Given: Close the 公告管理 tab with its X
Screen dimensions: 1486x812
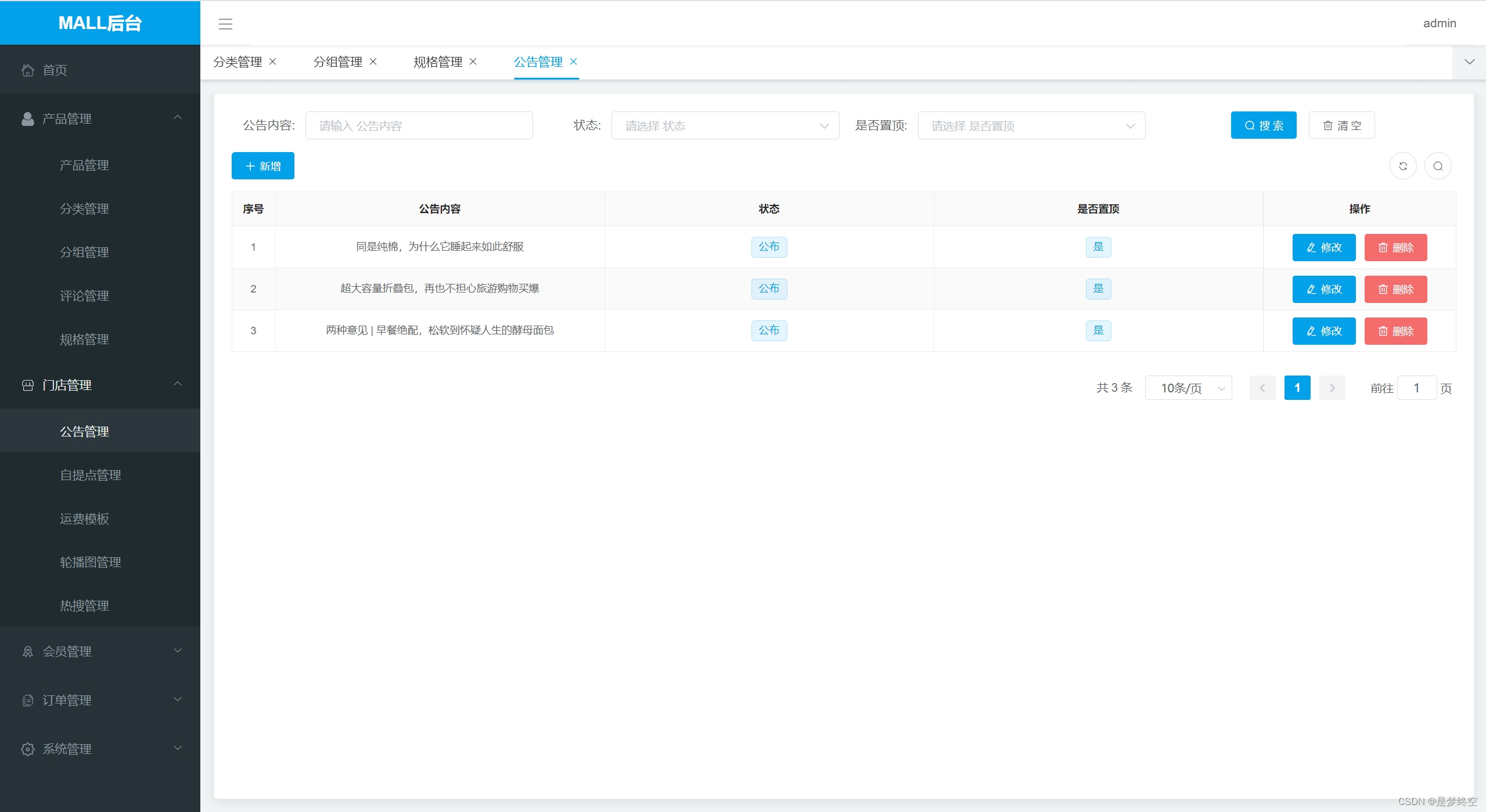Looking at the screenshot, I should pyautogui.click(x=574, y=62).
